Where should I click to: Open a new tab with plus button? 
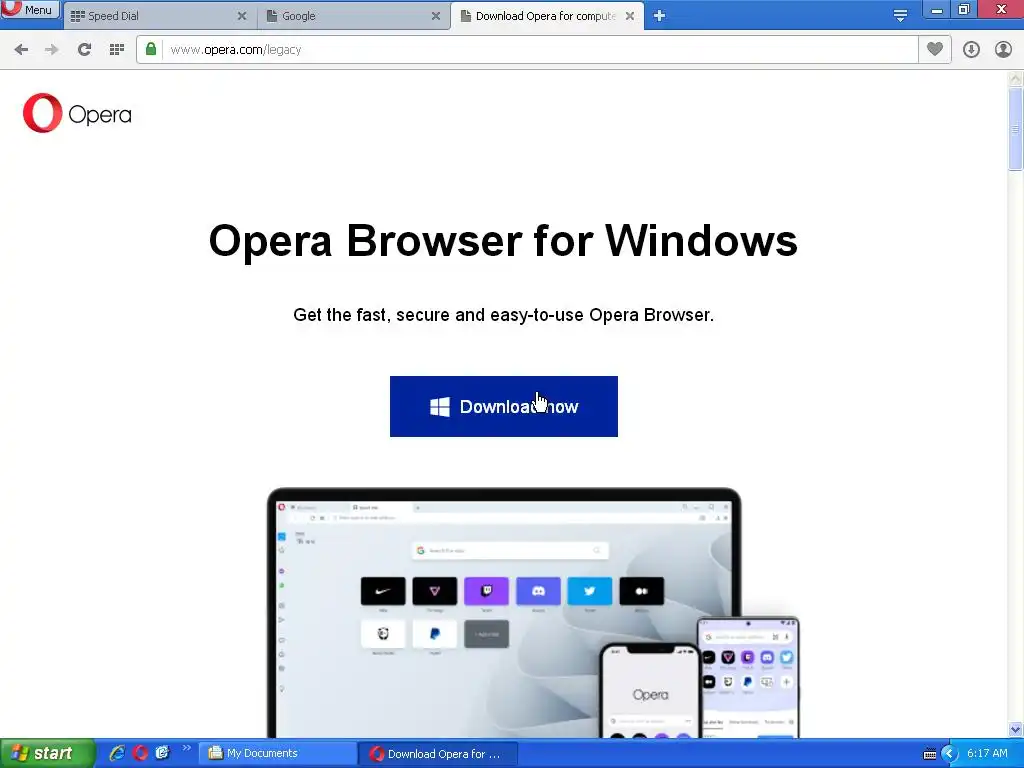(x=659, y=16)
